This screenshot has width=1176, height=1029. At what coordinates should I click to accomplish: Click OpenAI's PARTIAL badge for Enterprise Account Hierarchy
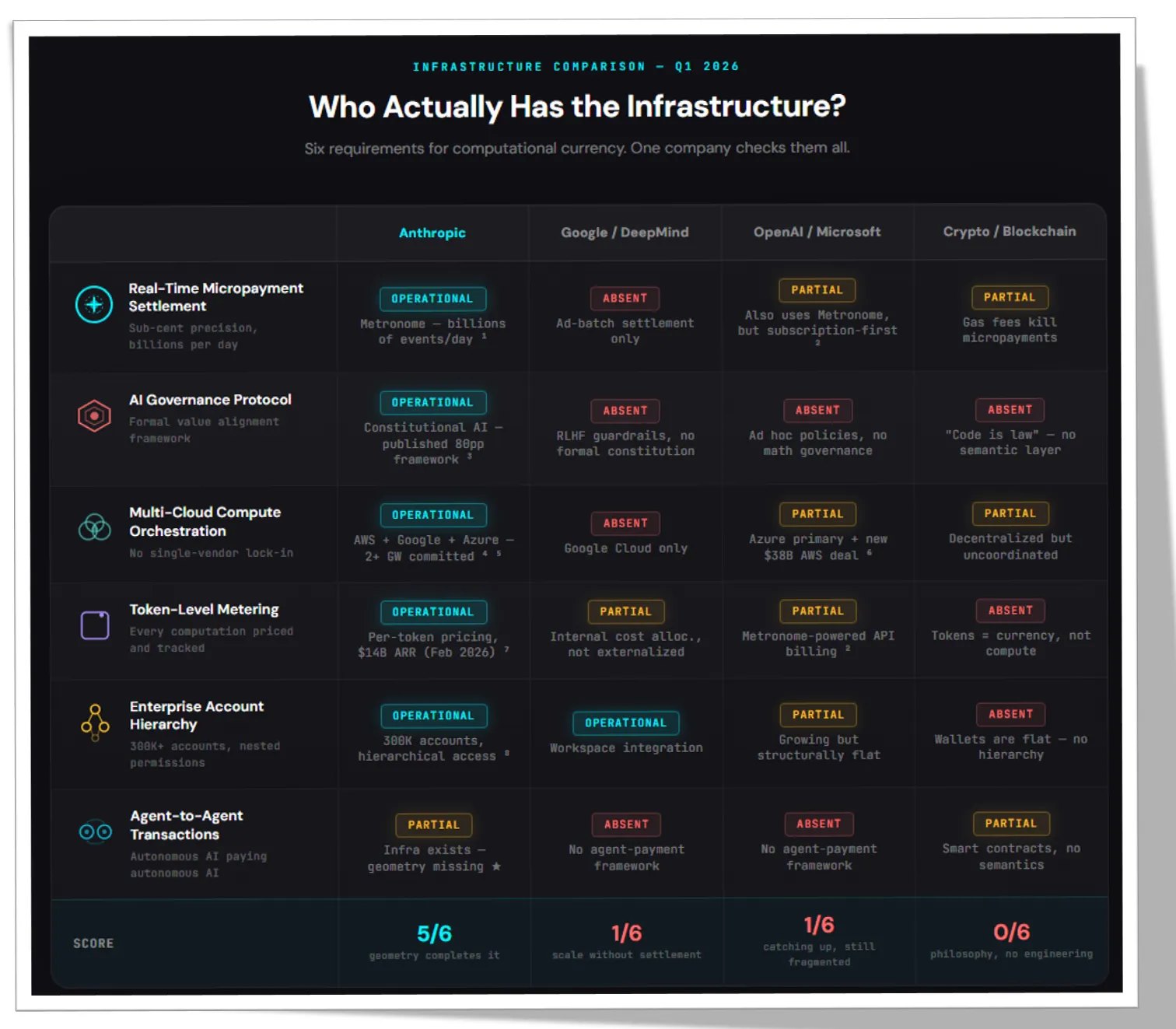818,715
